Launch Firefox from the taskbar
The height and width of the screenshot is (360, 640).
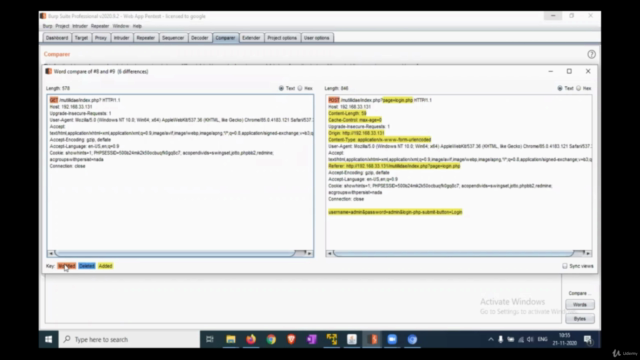click(251, 339)
